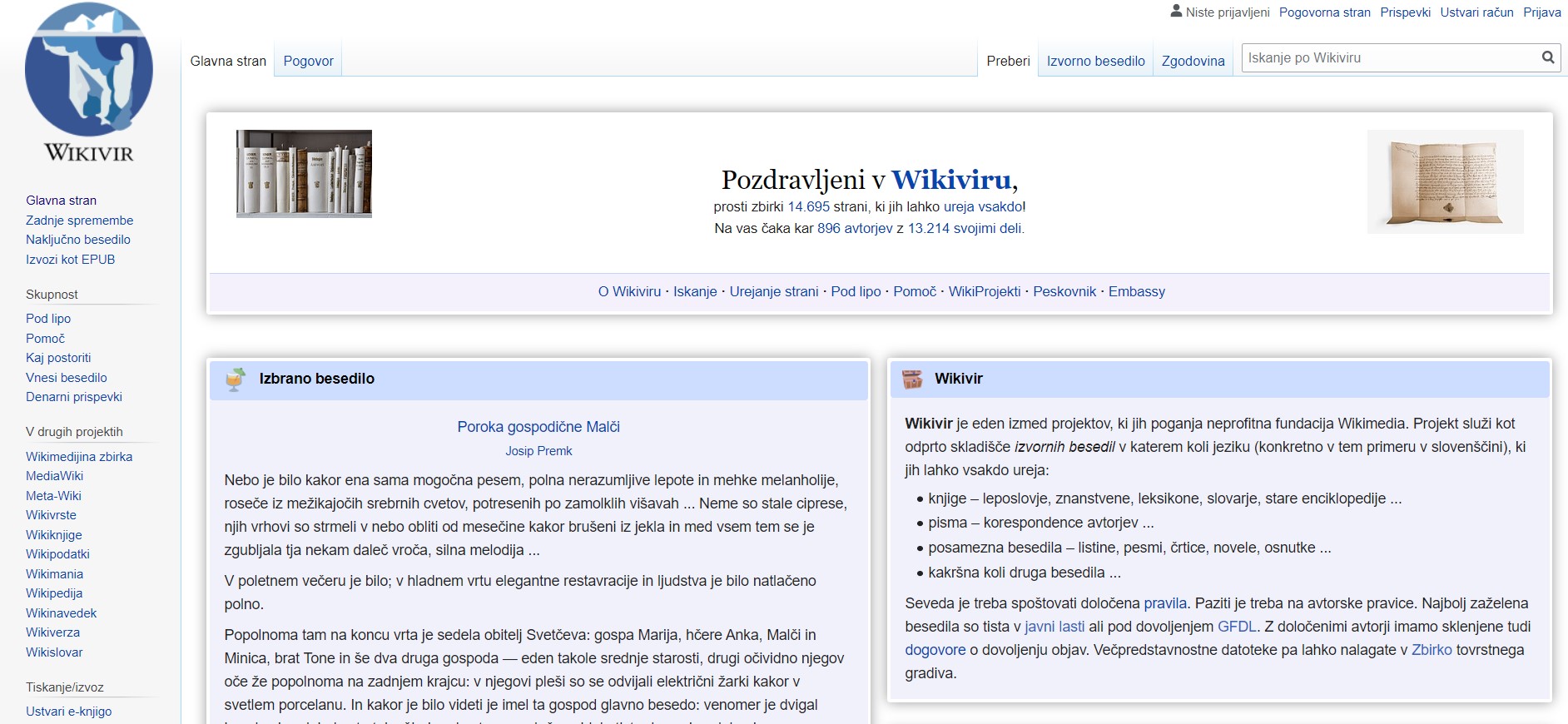Click Izvozi kot EPUB
This screenshot has width=1568, height=724.
tap(70, 260)
